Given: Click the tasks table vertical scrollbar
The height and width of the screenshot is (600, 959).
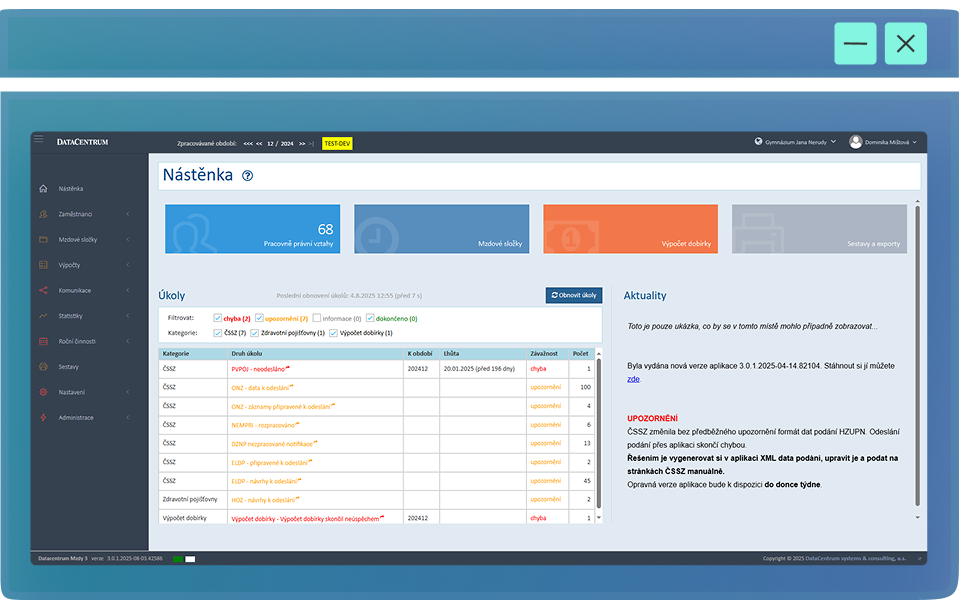Looking at the screenshot, I should tap(599, 434).
